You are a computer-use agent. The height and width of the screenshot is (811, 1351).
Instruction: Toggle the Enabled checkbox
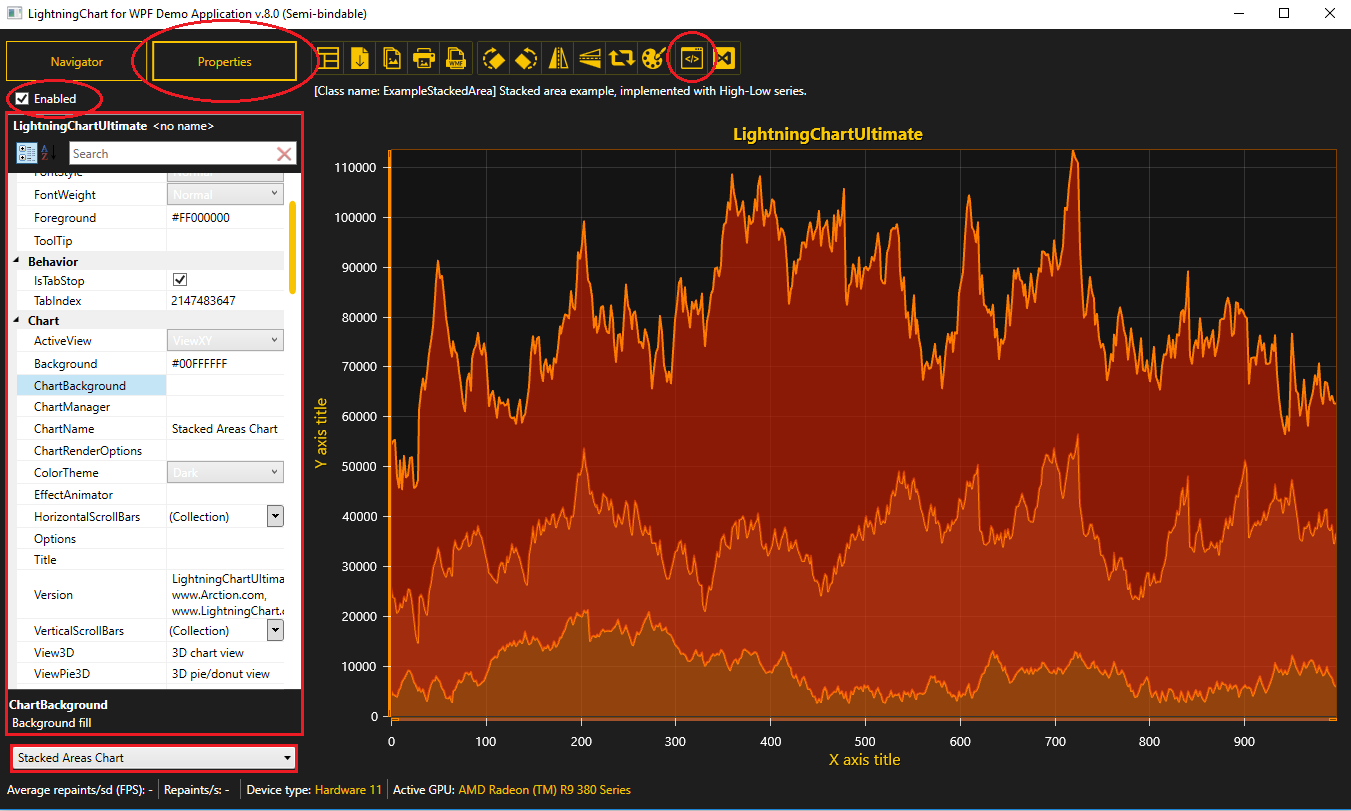(x=22, y=99)
